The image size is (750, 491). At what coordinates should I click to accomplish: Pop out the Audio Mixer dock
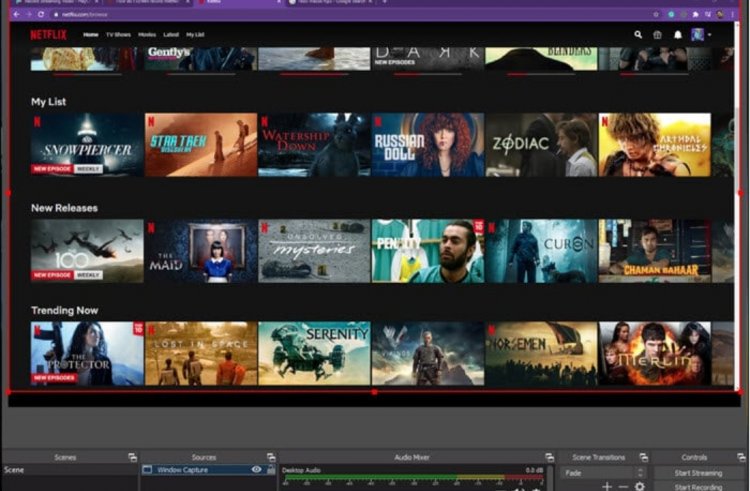click(x=550, y=458)
